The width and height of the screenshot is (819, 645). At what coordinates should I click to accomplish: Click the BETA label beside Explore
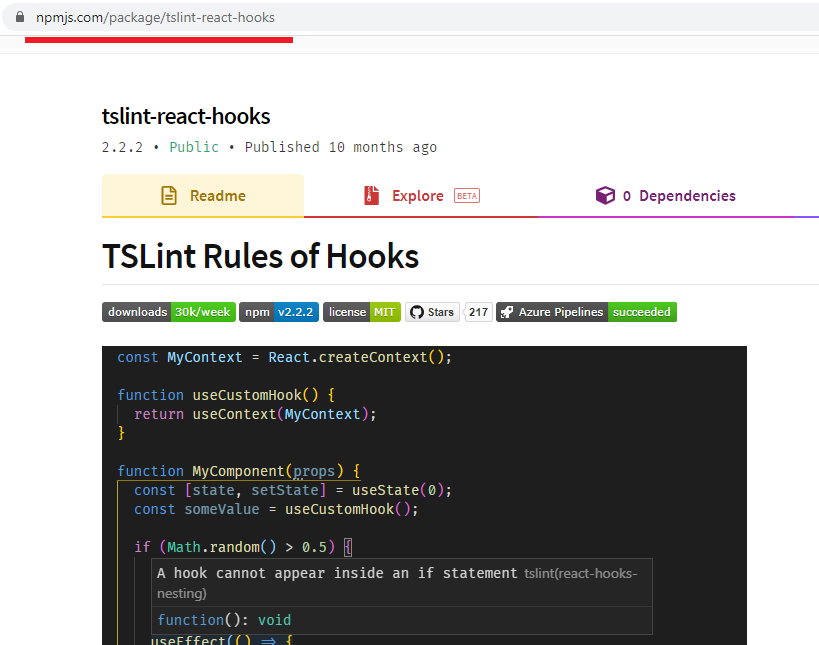467,196
